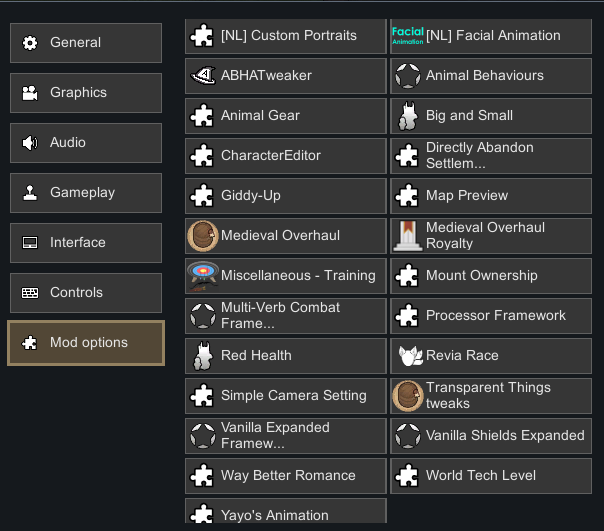Open World Tech Level settings
The width and height of the screenshot is (604, 531).
click(491, 476)
